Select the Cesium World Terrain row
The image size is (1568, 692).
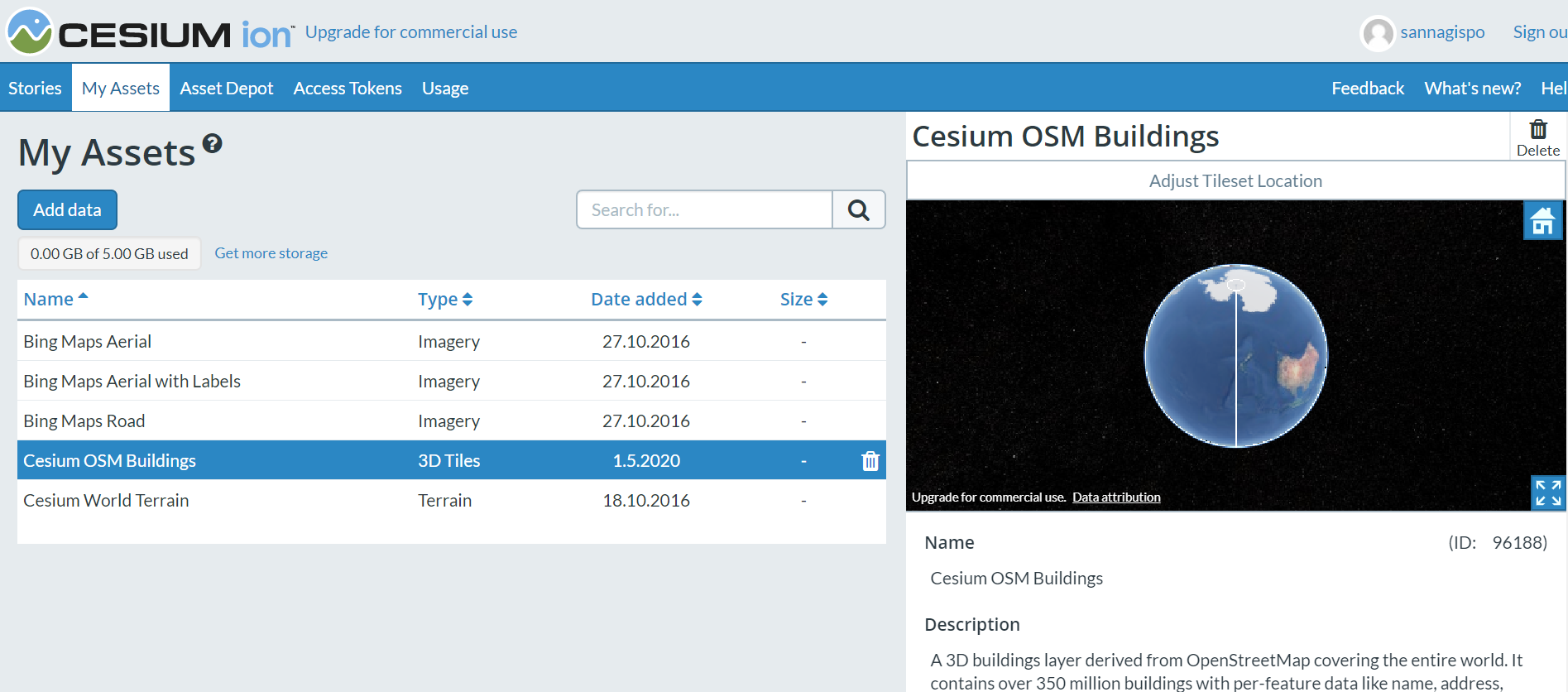tap(452, 500)
